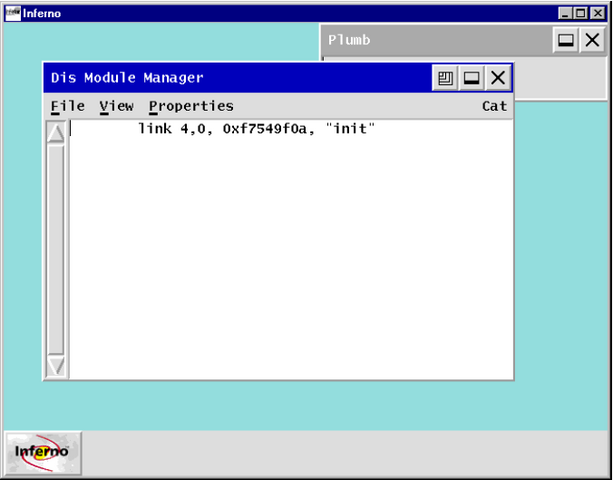Click the Inferno app icon in title bar
The width and height of the screenshot is (613, 480).
tap(13, 14)
